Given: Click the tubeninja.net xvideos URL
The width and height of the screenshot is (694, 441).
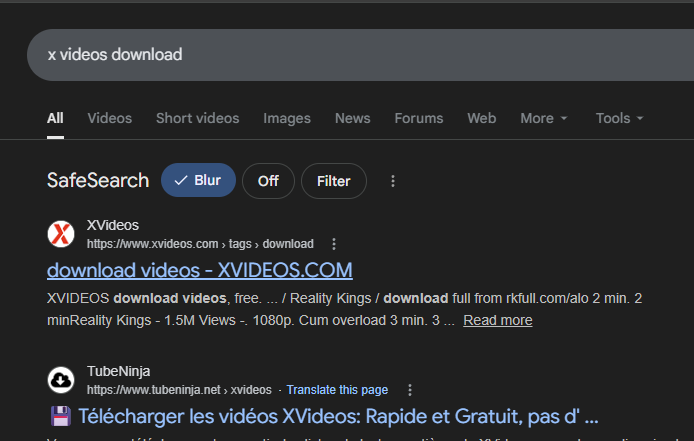Looking at the screenshot, I should point(179,390).
